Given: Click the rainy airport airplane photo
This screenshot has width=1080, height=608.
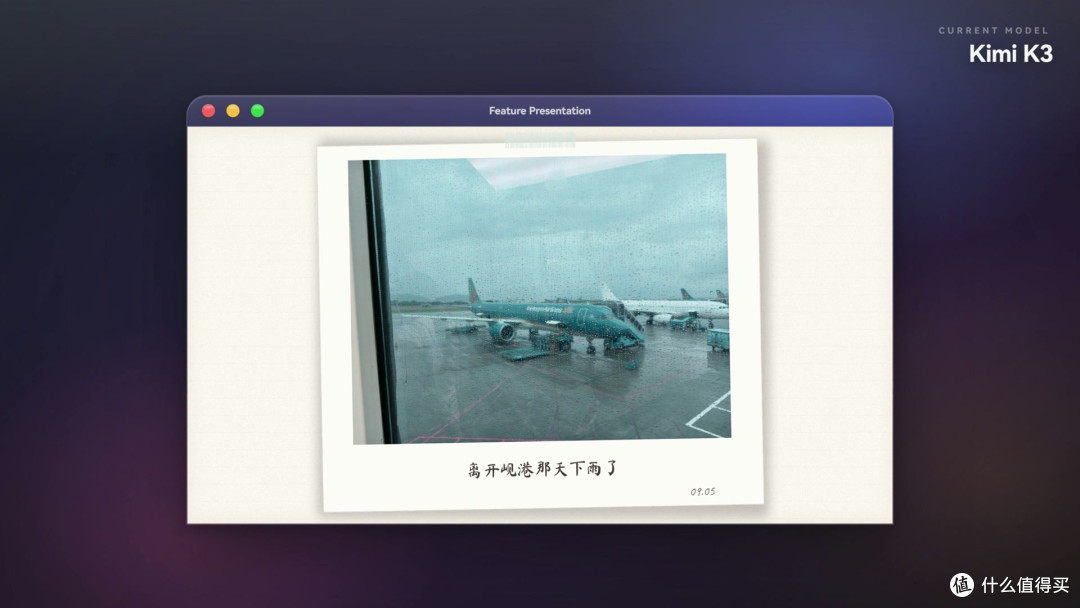Looking at the screenshot, I should [x=541, y=299].
